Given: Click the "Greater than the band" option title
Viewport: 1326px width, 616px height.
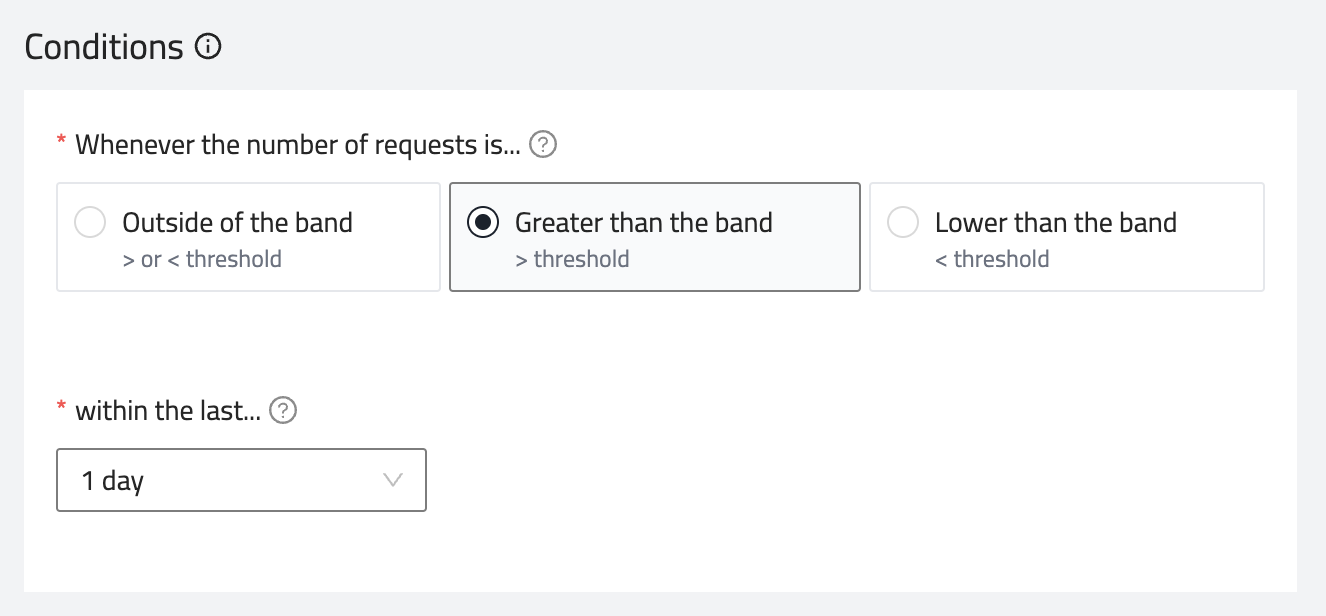Looking at the screenshot, I should 643,222.
